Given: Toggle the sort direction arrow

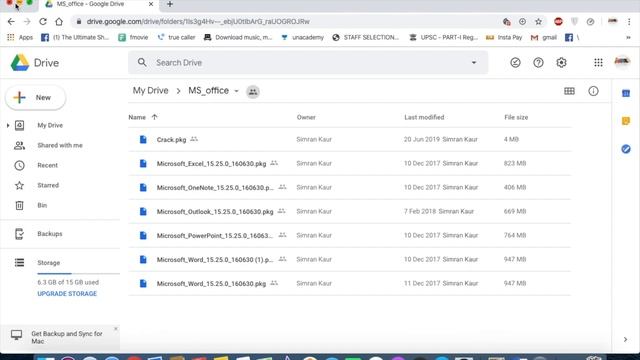Looking at the screenshot, I should [154, 117].
